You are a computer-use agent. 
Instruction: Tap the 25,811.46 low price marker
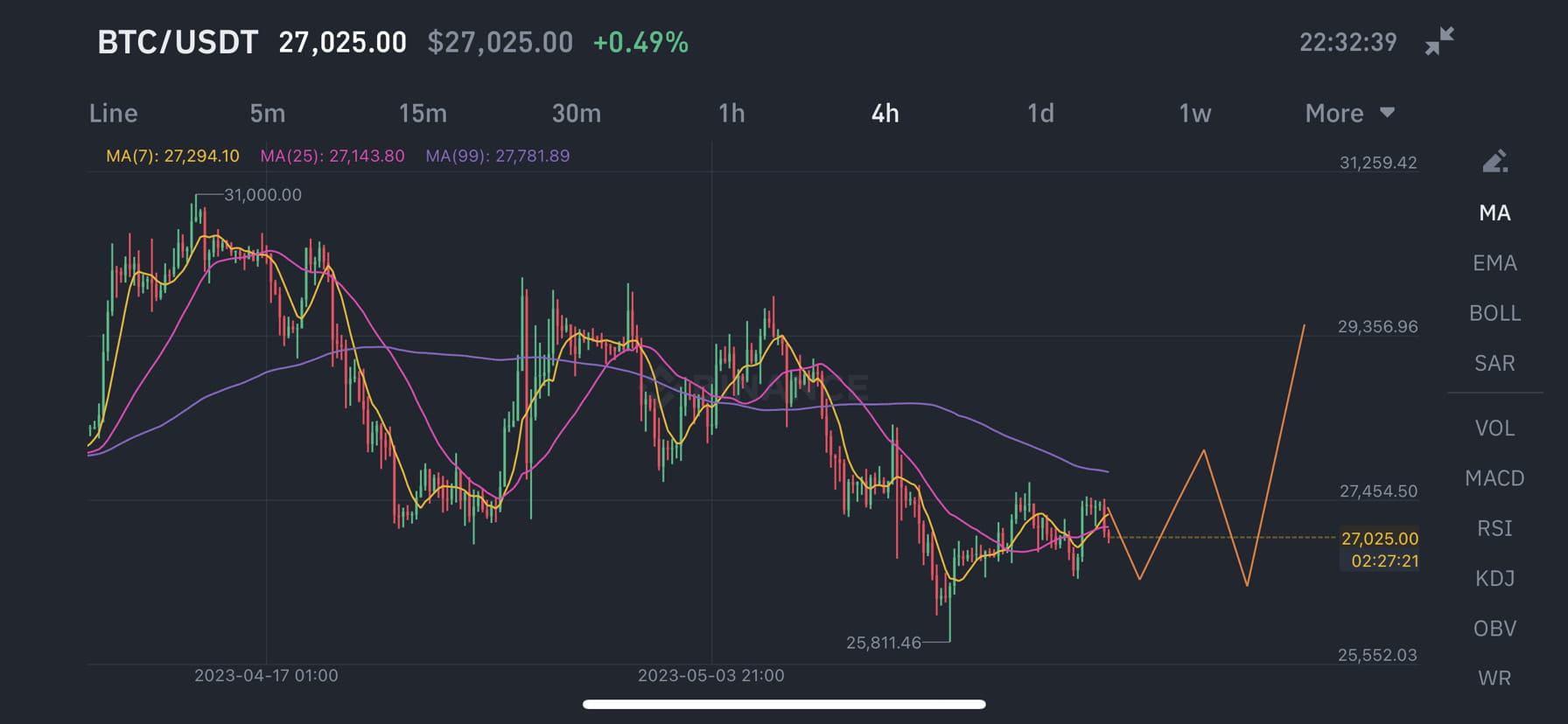[884, 643]
